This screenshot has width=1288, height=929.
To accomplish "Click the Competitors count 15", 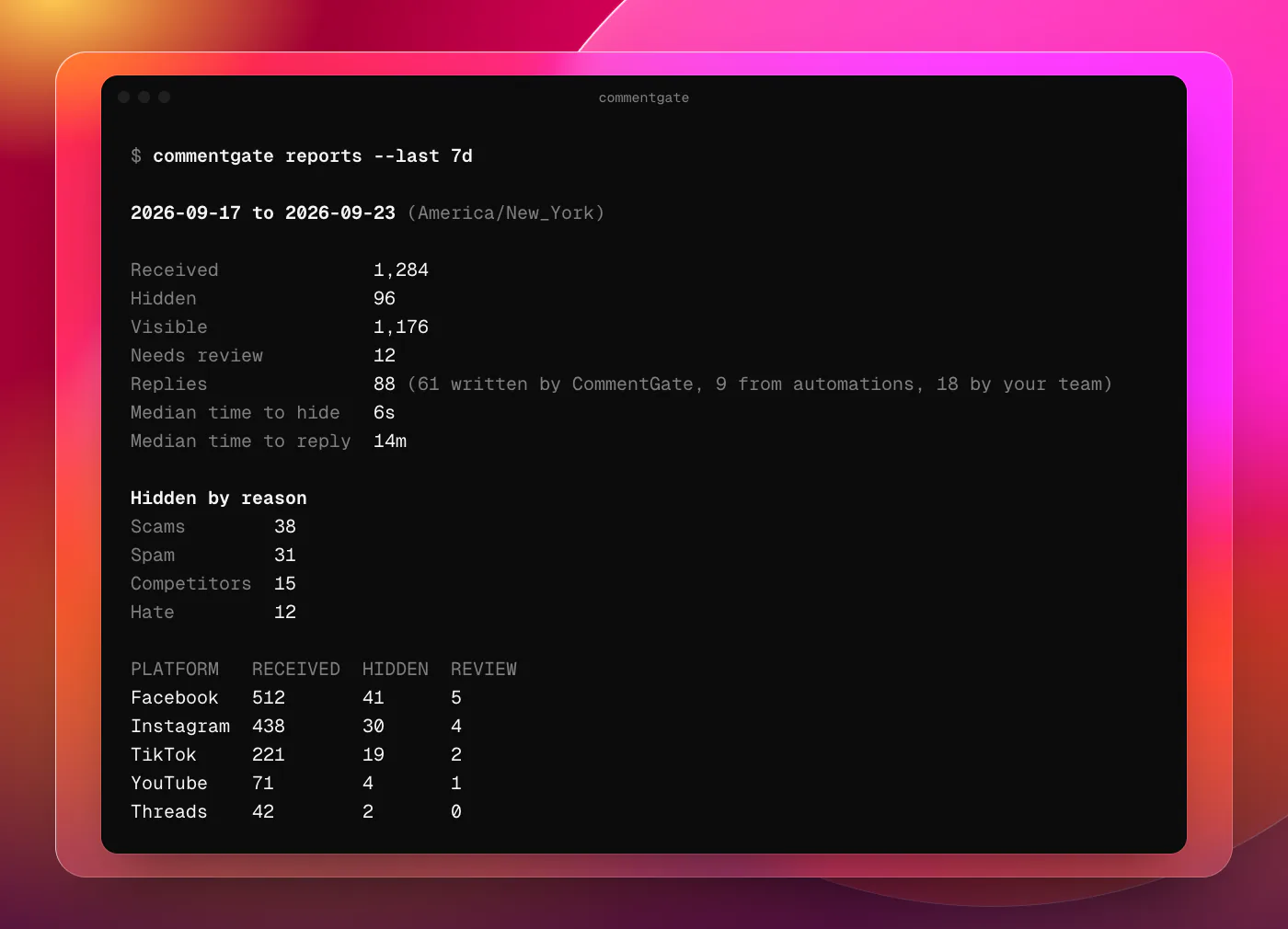I will (285, 584).
